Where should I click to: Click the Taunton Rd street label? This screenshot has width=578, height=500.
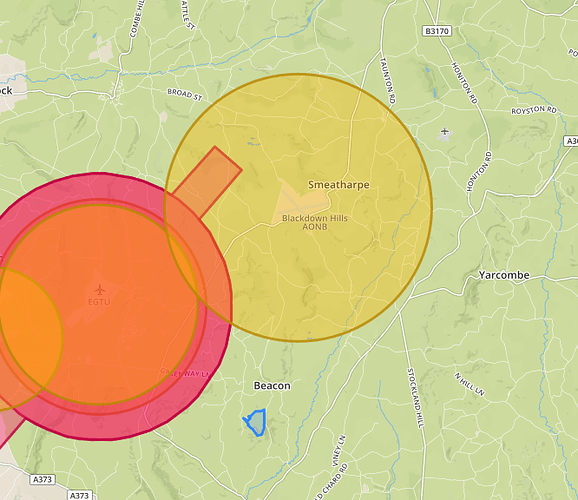tap(388, 80)
